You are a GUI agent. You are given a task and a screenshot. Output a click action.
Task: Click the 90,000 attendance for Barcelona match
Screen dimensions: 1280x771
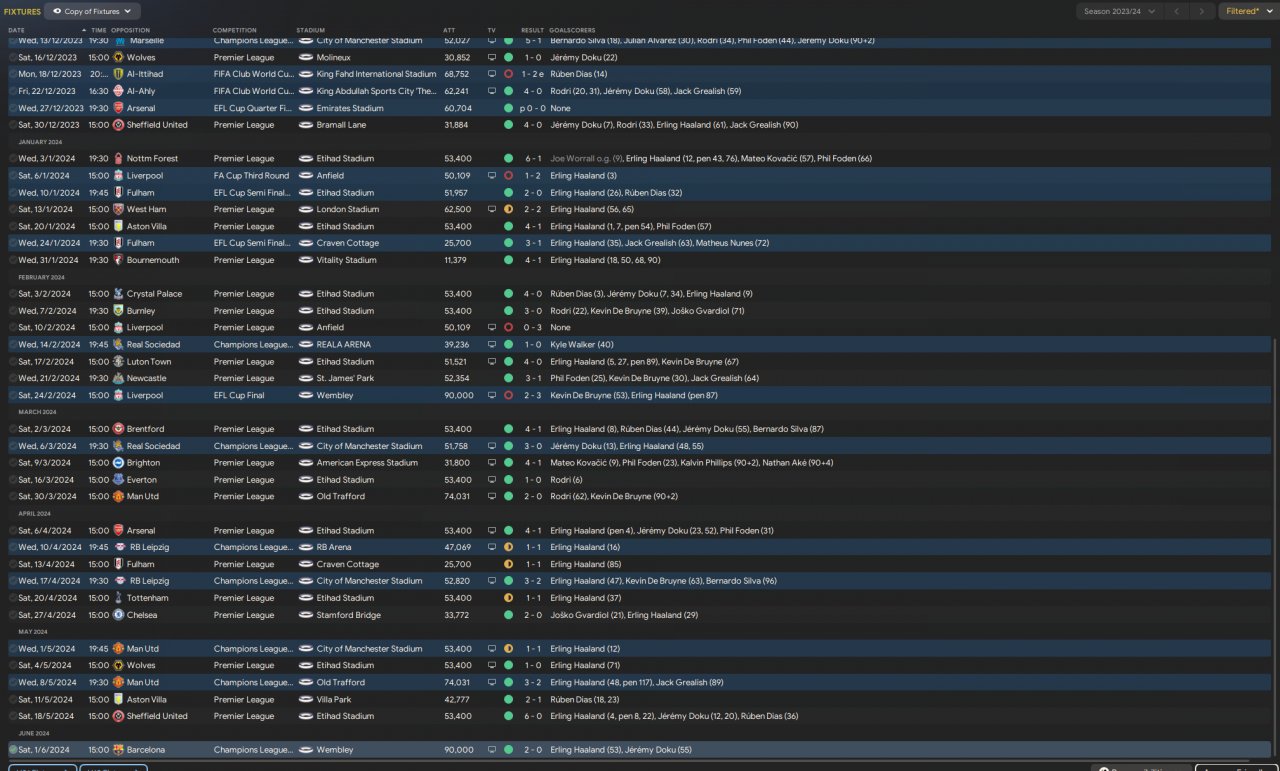tap(459, 750)
